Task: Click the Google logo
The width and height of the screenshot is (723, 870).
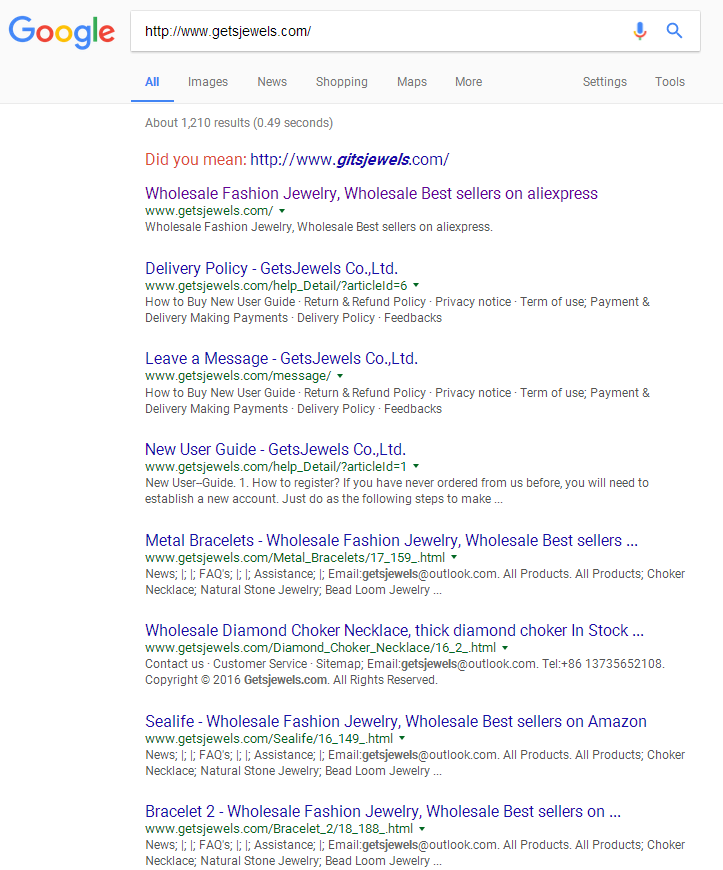Action: (62, 32)
